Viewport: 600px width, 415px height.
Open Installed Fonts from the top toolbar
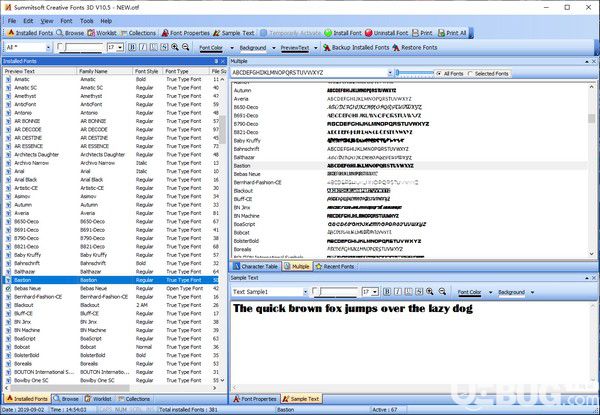coord(30,33)
